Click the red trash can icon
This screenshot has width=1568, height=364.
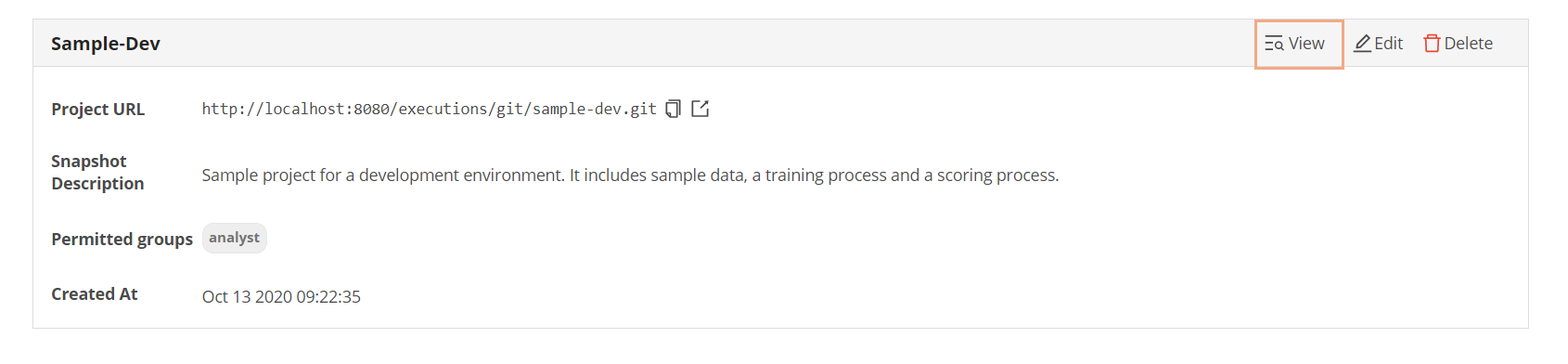click(x=1432, y=44)
